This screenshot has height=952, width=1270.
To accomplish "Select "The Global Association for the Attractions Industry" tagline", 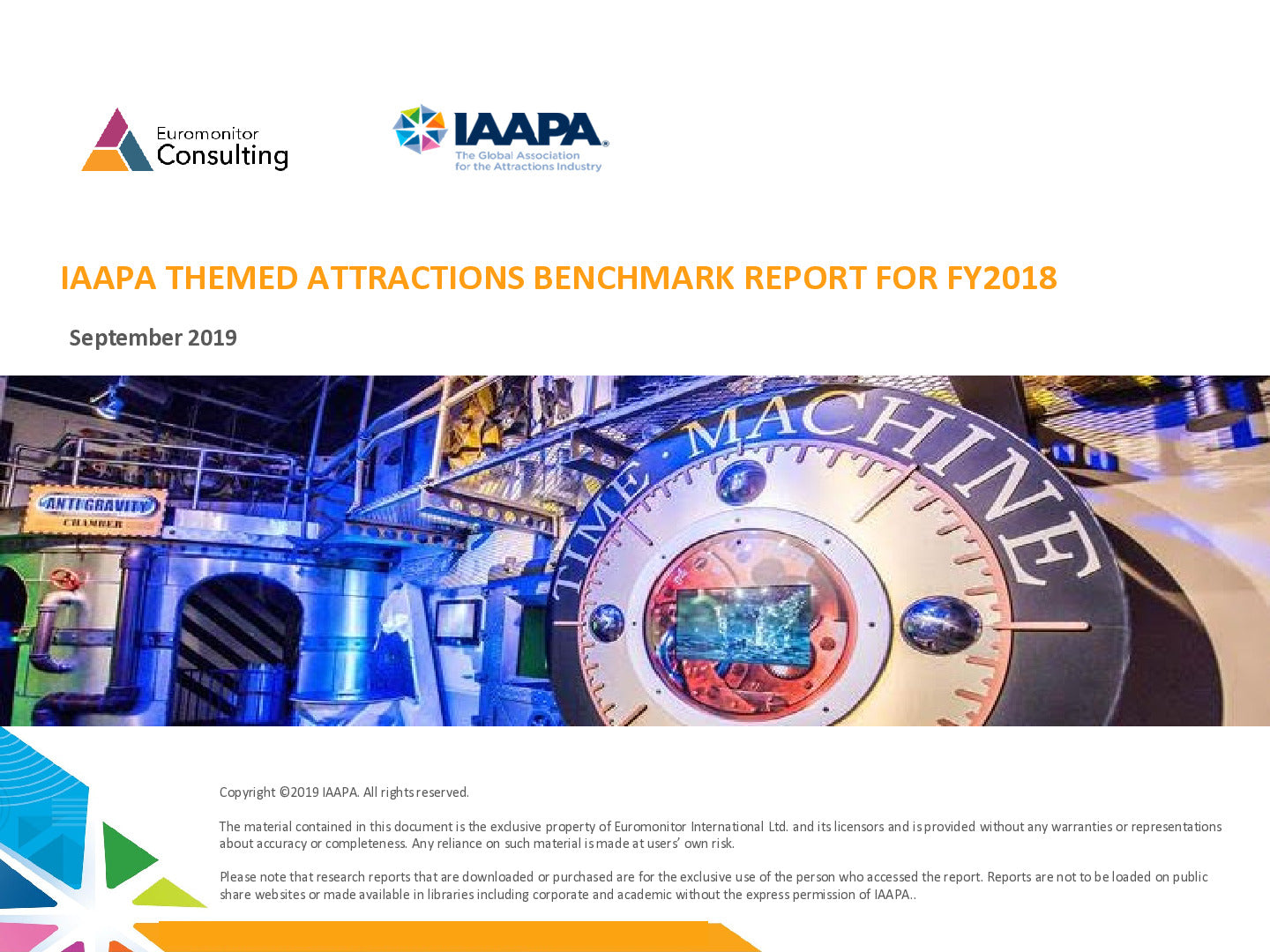I will click(528, 161).
